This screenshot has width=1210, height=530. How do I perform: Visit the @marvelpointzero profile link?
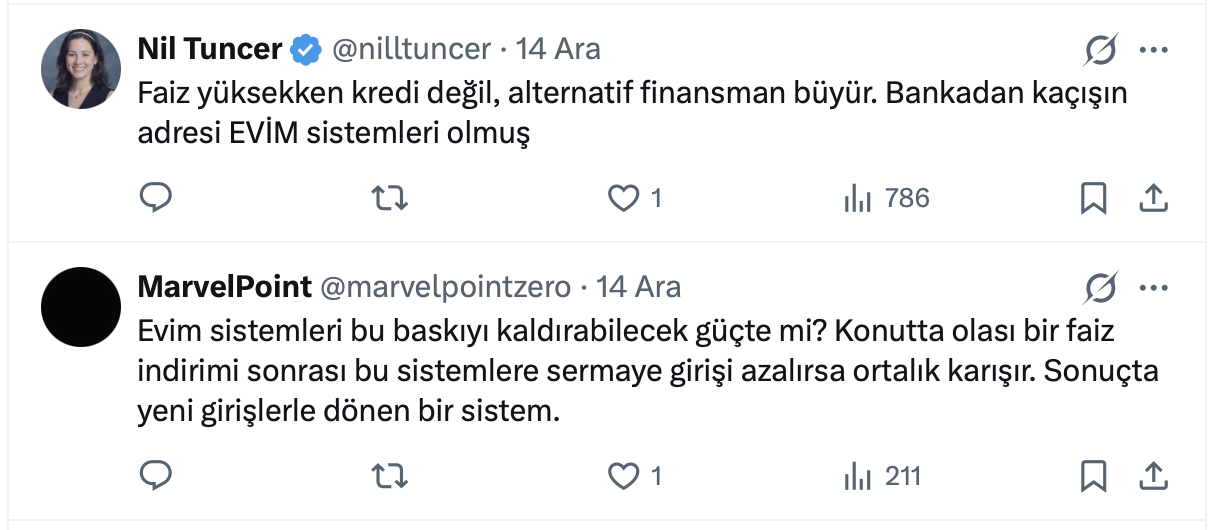[445, 287]
